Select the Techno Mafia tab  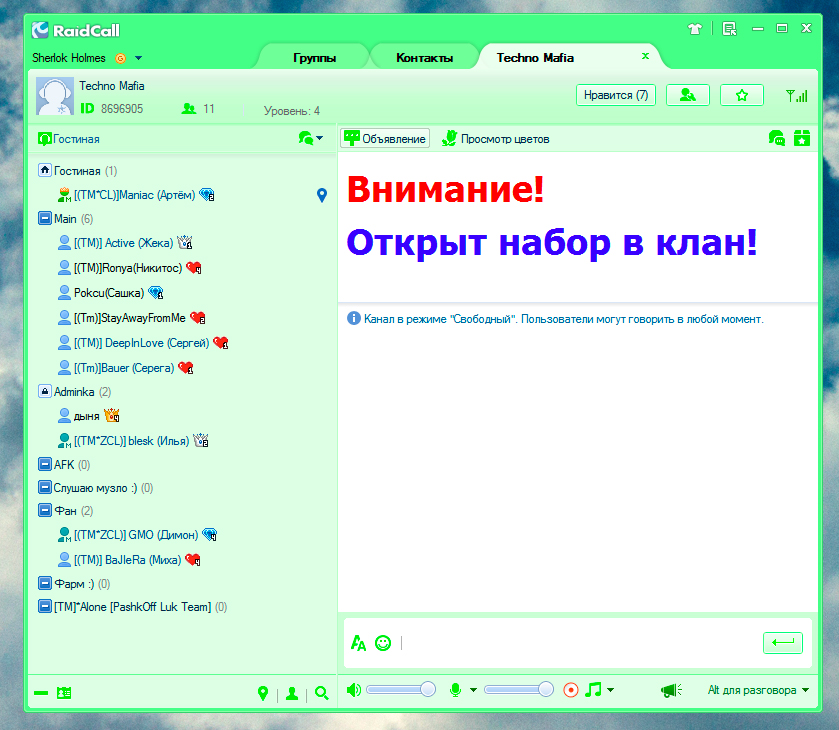tap(535, 58)
